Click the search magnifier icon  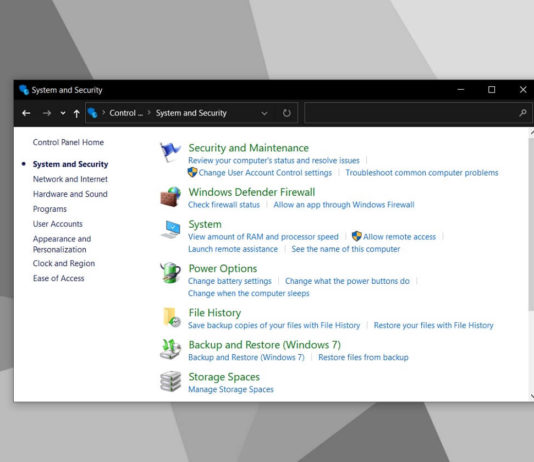click(x=522, y=113)
